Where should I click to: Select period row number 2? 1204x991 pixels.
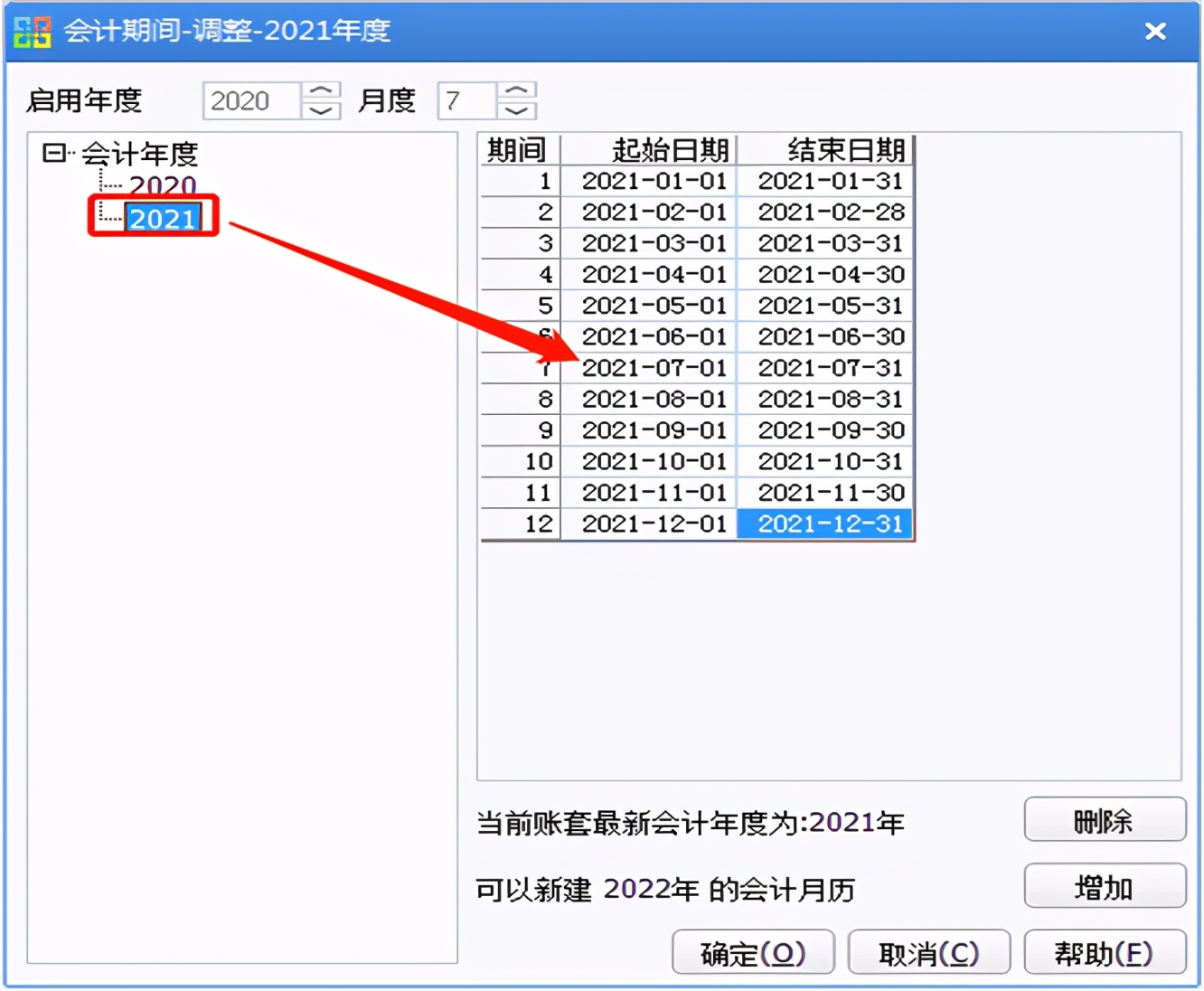[521, 212]
